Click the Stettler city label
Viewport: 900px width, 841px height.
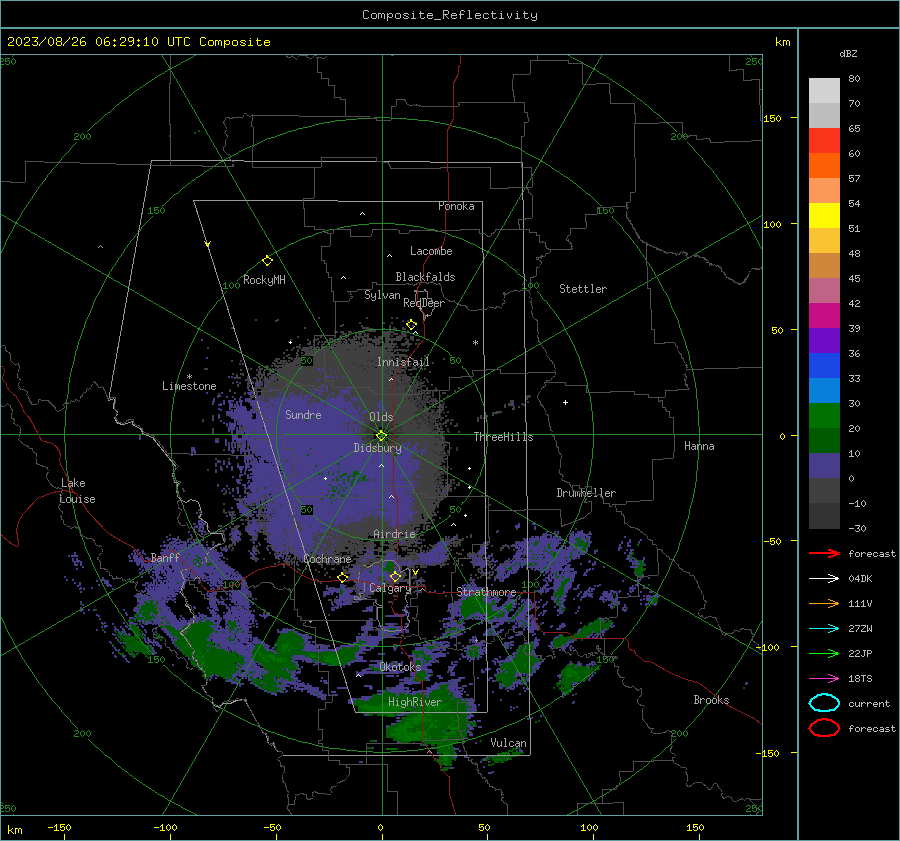coord(583,289)
